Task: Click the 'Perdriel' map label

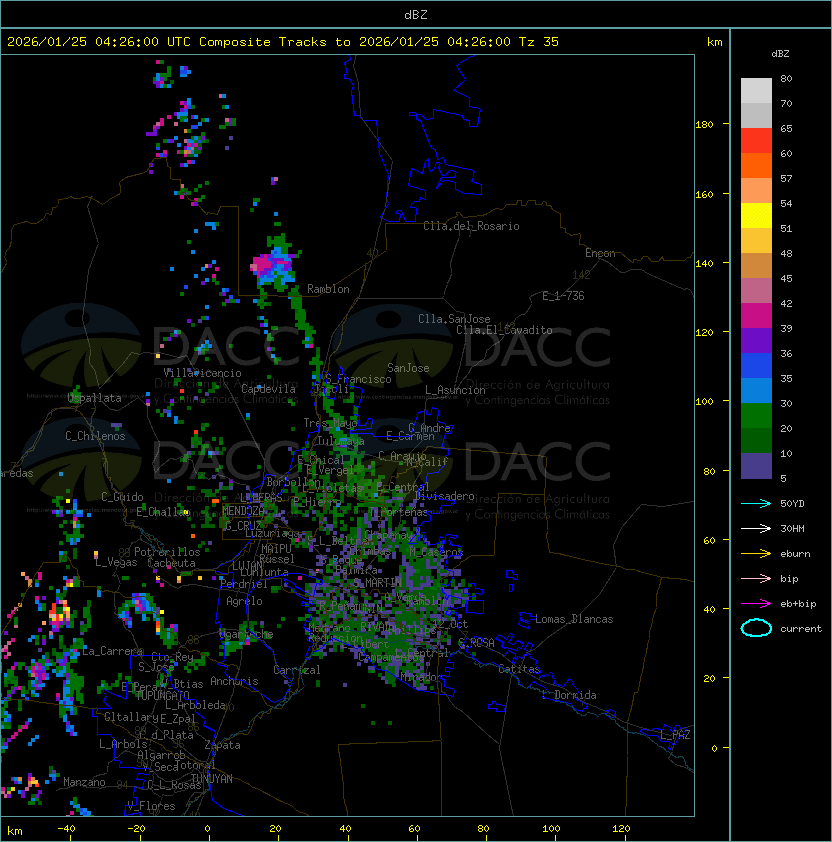Action: [244, 584]
